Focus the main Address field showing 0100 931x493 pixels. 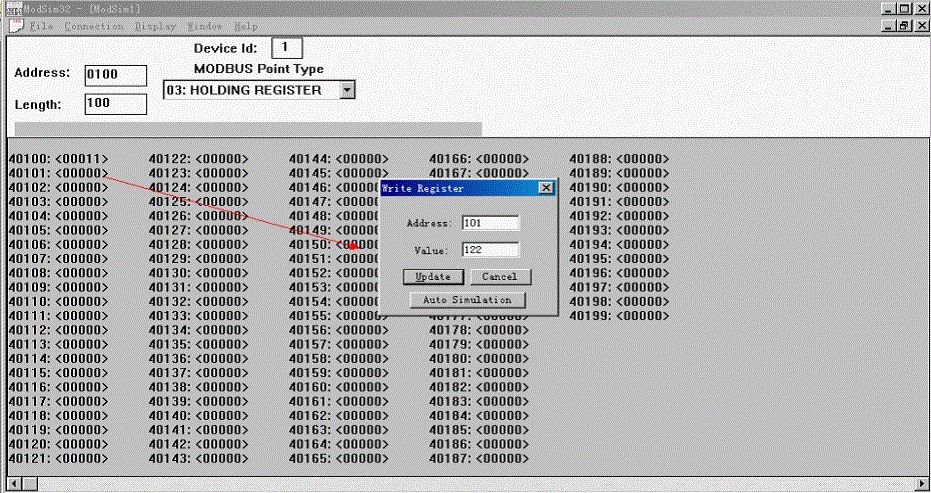tap(116, 75)
